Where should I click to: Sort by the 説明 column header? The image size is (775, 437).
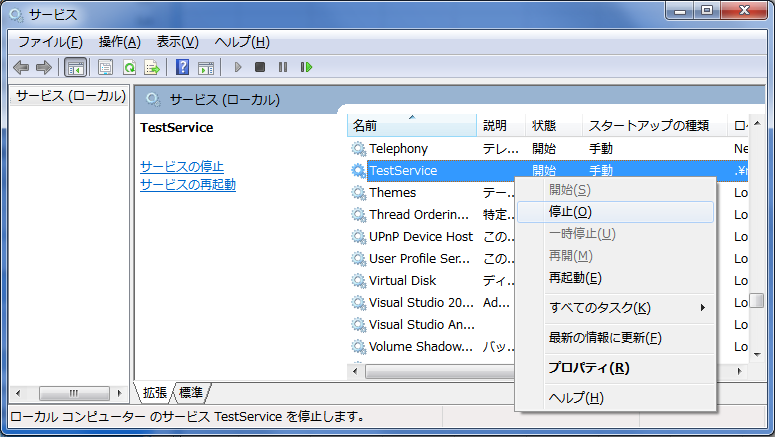(501, 126)
